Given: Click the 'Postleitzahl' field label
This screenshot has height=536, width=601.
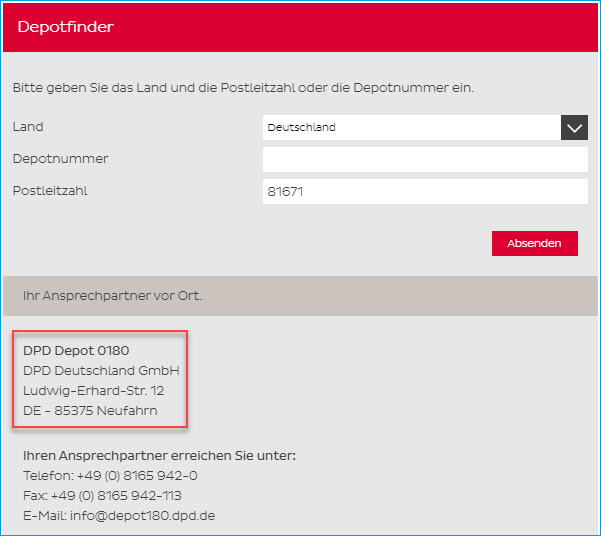Looking at the screenshot, I should click(x=50, y=191).
